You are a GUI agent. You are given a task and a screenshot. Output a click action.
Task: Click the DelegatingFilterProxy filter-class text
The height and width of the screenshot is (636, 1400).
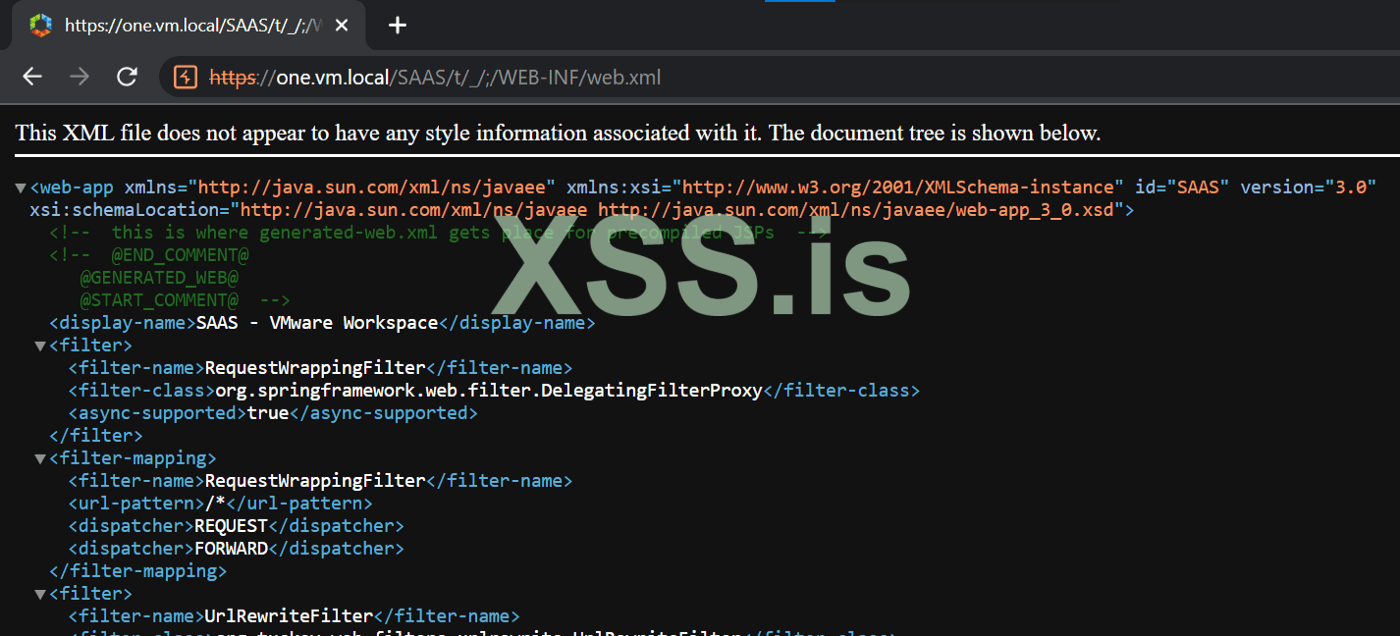pos(489,391)
